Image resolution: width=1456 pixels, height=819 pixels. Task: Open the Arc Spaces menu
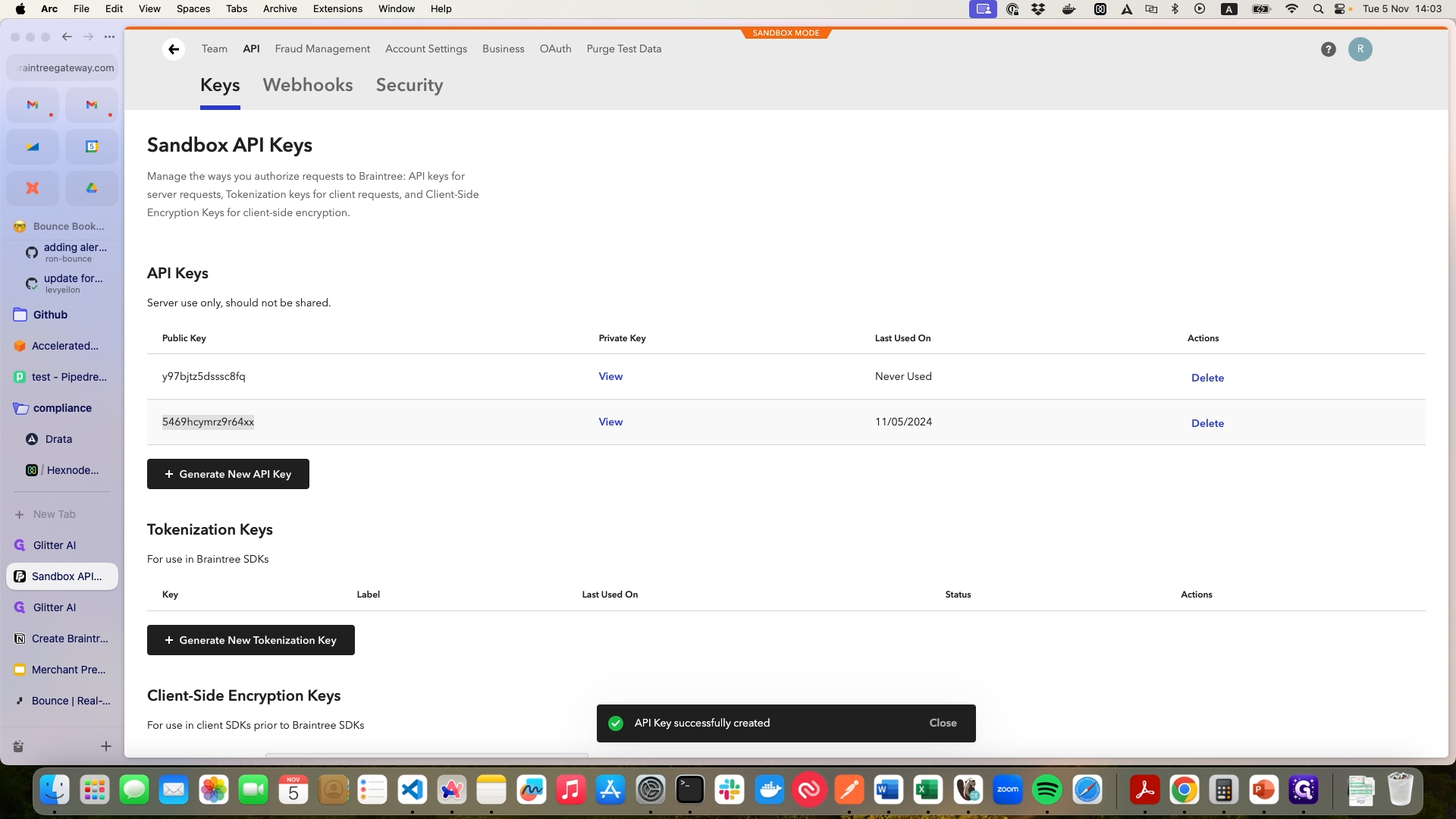tap(193, 9)
